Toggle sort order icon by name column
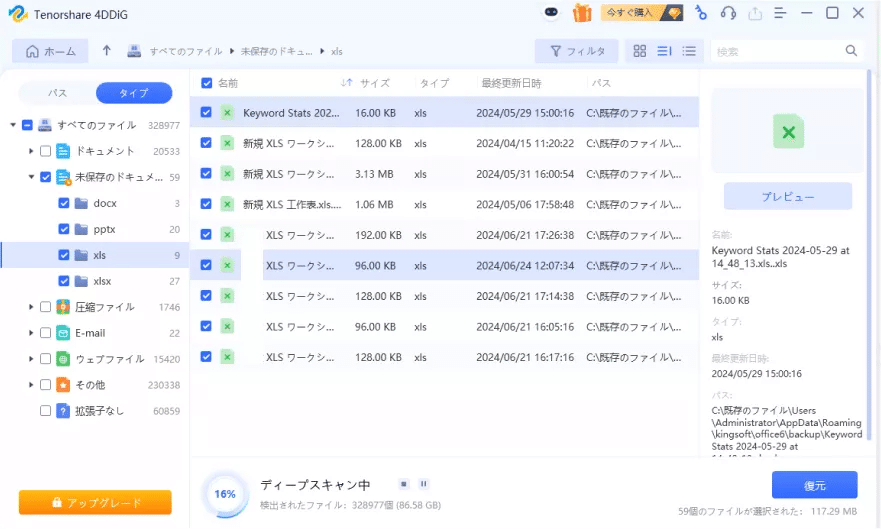Image resolution: width=881 pixels, height=529 pixels. 346,83
